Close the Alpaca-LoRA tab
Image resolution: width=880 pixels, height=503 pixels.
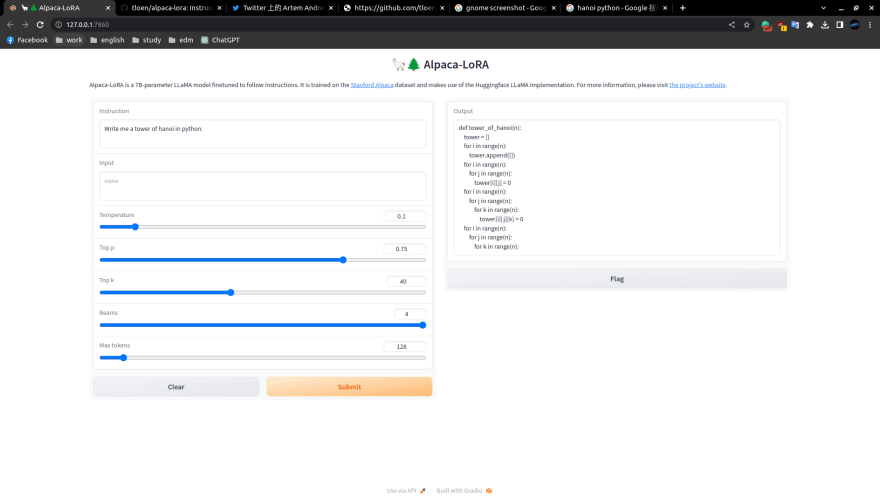click(108, 8)
